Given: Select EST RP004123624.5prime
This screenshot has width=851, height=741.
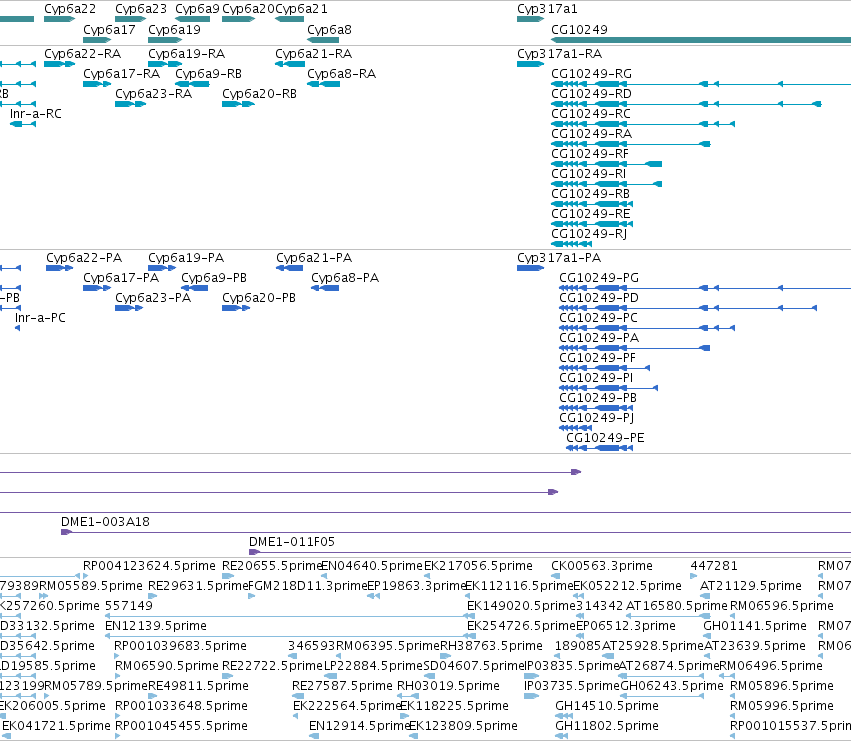Looking at the screenshot, I should 149,566.
